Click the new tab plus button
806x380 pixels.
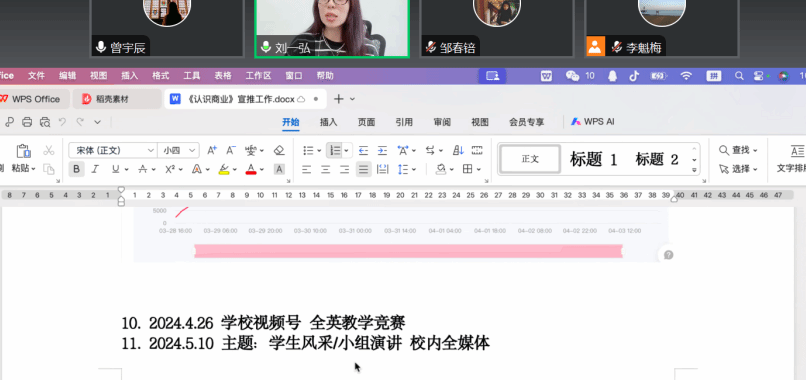click(x=338, y=99)
